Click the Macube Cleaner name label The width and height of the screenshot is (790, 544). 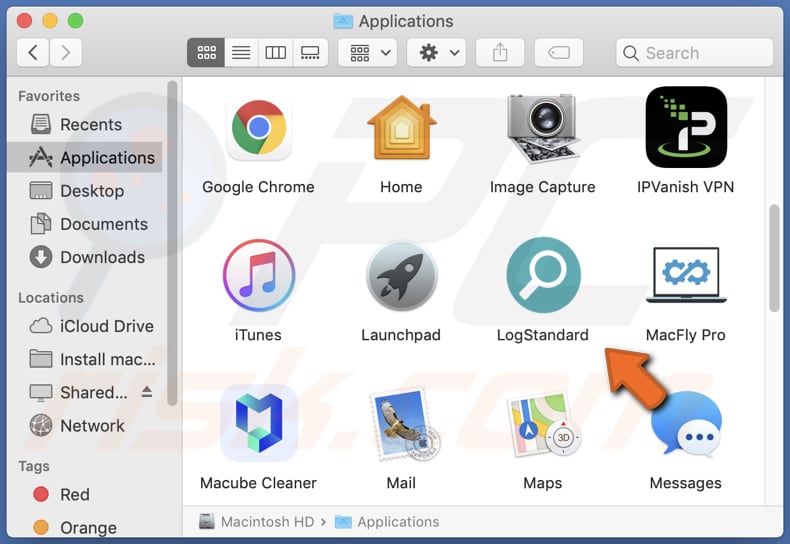click(258, 483)
